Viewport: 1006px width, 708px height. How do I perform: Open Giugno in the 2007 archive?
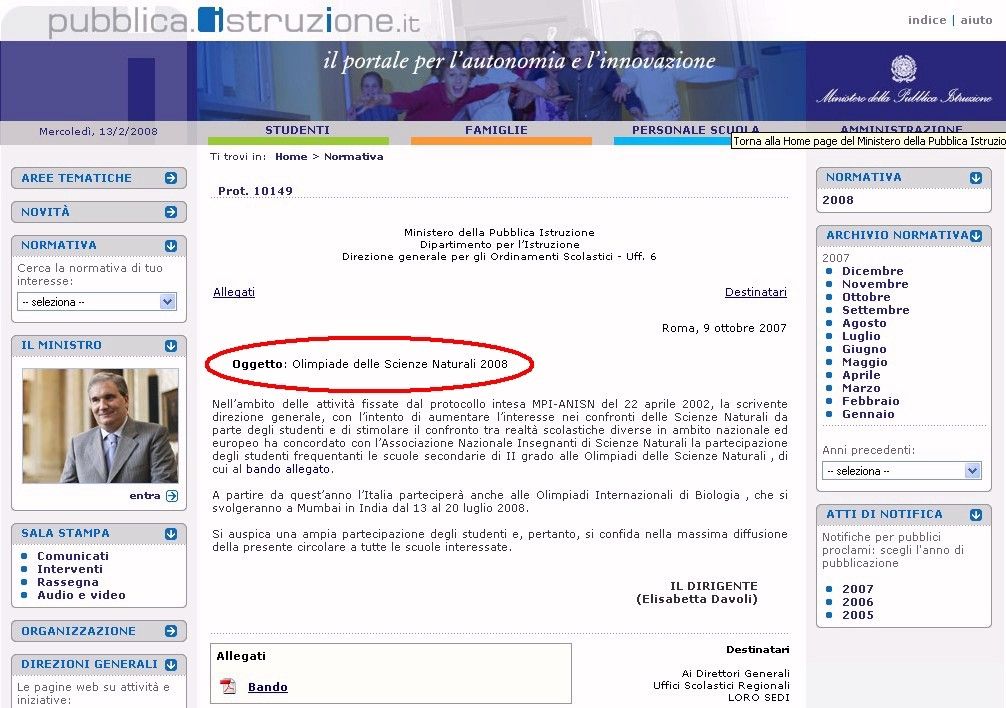[x=864, y=349]
